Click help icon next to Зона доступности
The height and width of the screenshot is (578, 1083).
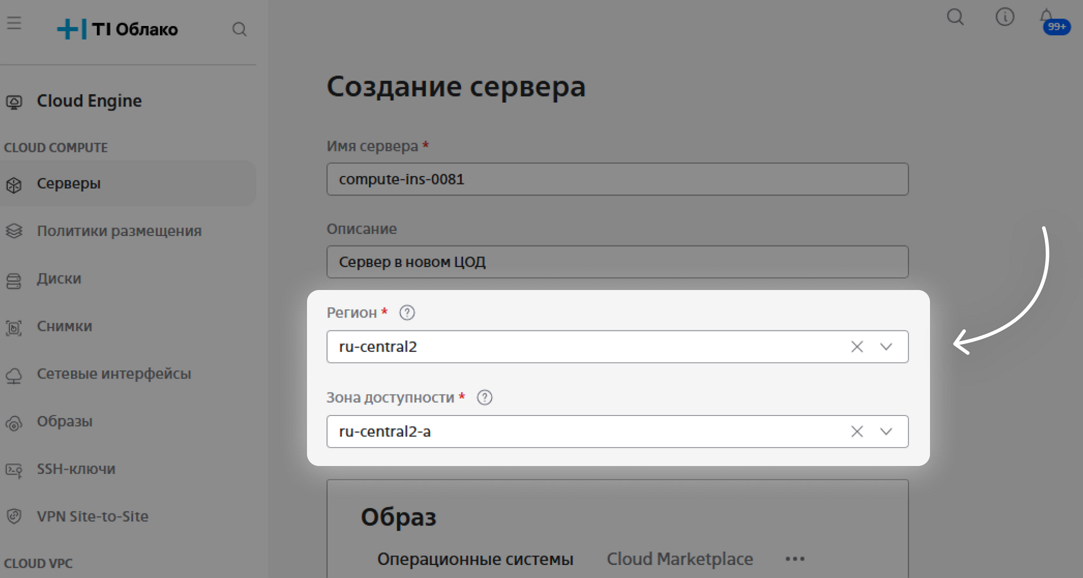(485, 398)
